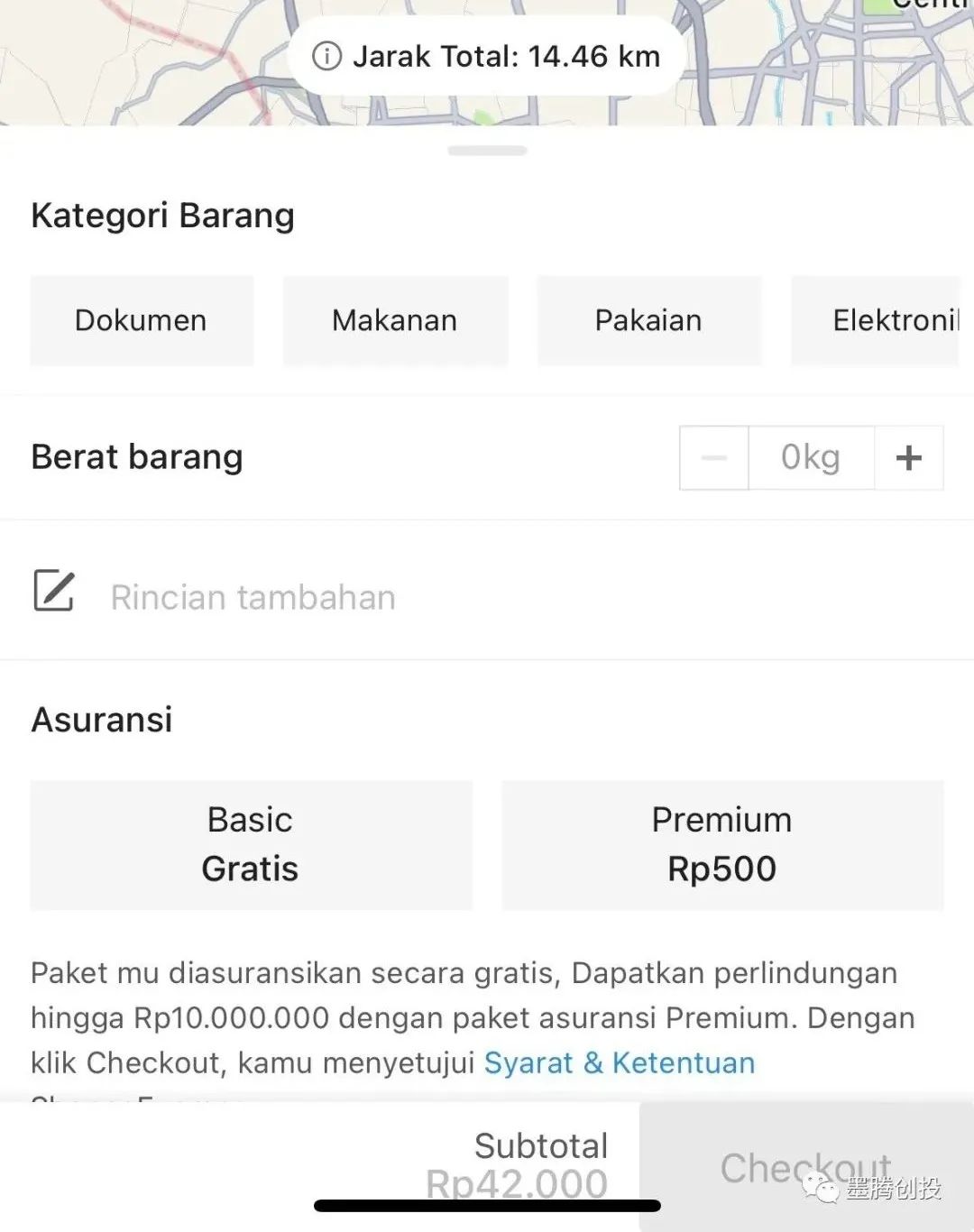Choose Premium Rp500 insurance option
Screen dimensions: 974x1232
point(721,844)
